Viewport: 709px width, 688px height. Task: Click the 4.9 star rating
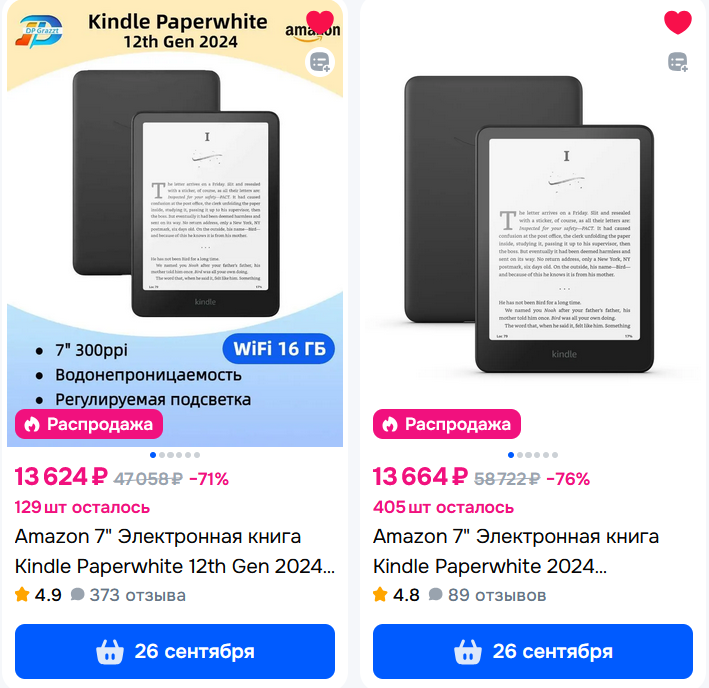tap(38, 594)
